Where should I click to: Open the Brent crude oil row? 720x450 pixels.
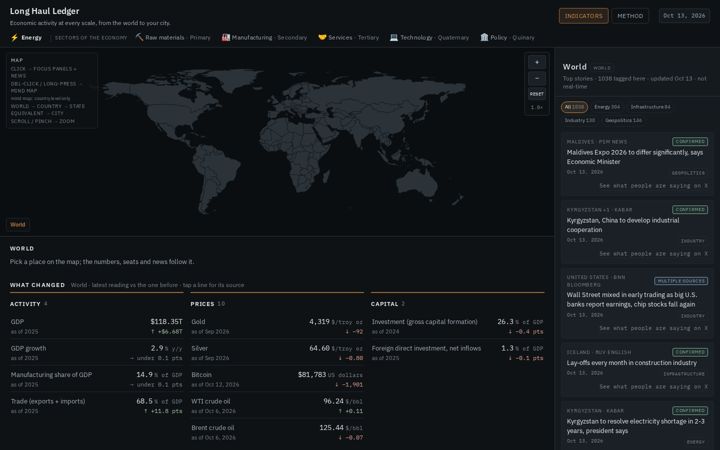tap(277, 432)
